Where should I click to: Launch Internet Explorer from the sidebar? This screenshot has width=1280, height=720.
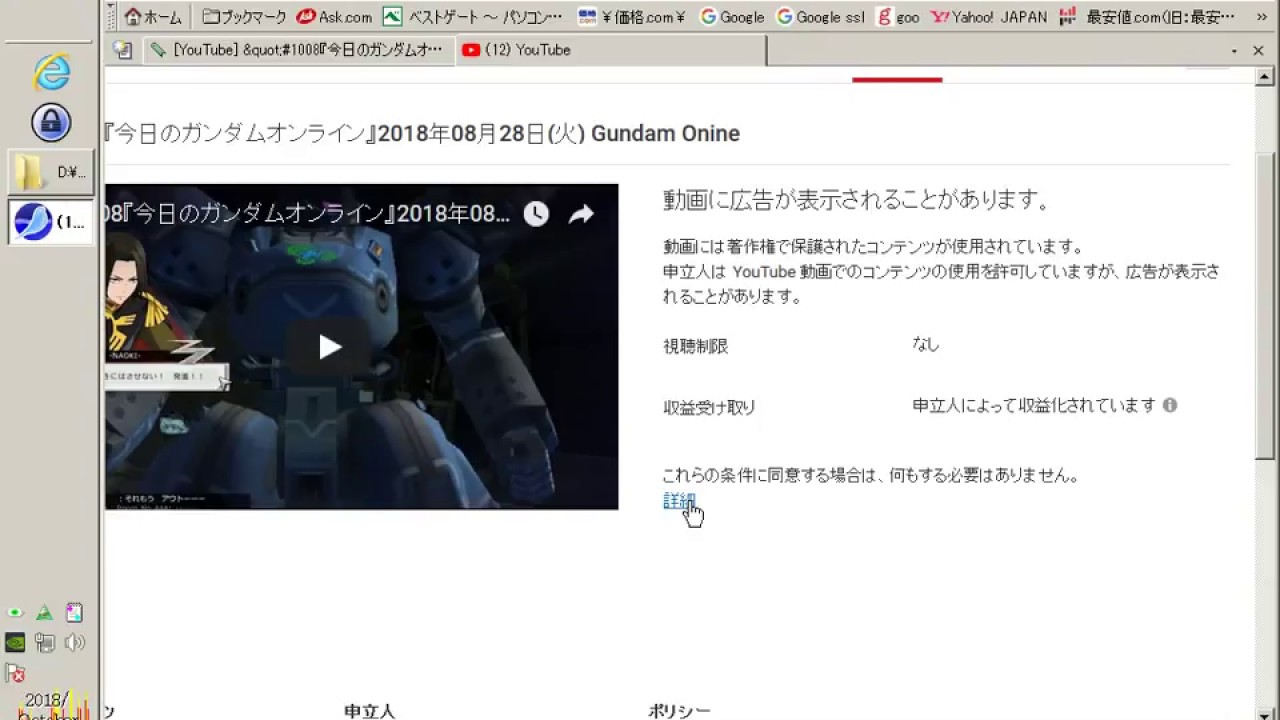(x=51, y=72)
